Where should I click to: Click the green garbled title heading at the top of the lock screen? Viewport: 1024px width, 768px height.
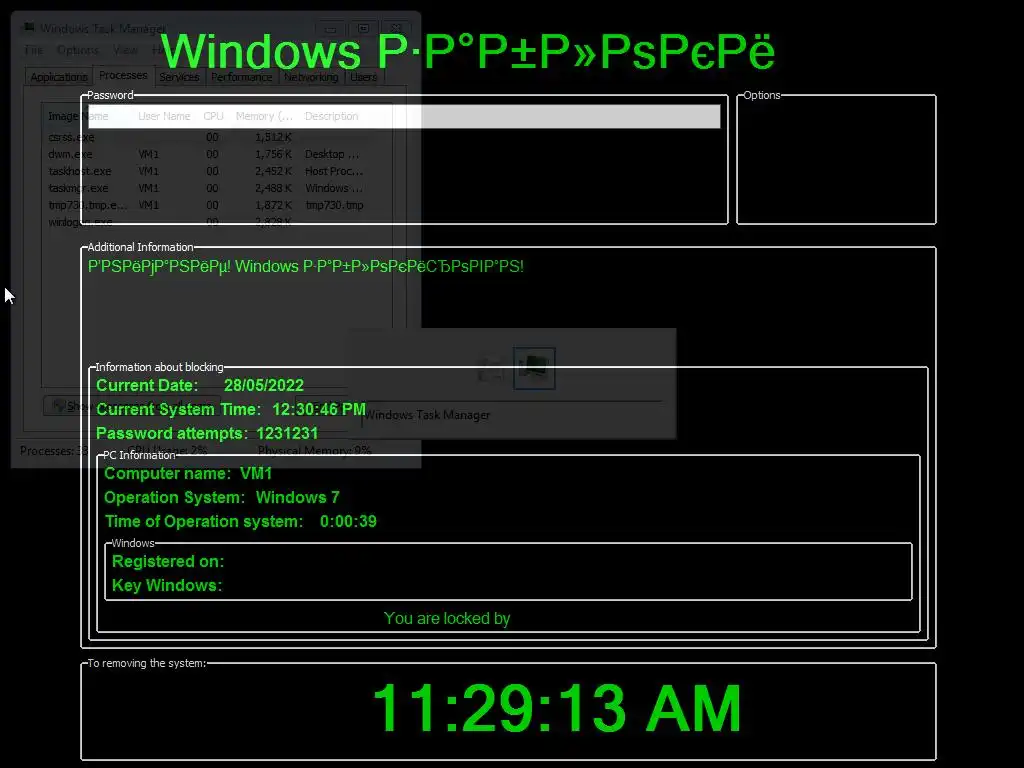click(x=468, y=51)
